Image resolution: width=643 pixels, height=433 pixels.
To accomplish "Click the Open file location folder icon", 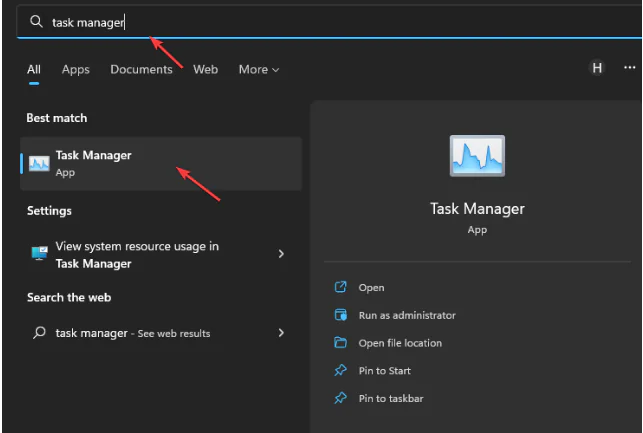I will [340, 343].
